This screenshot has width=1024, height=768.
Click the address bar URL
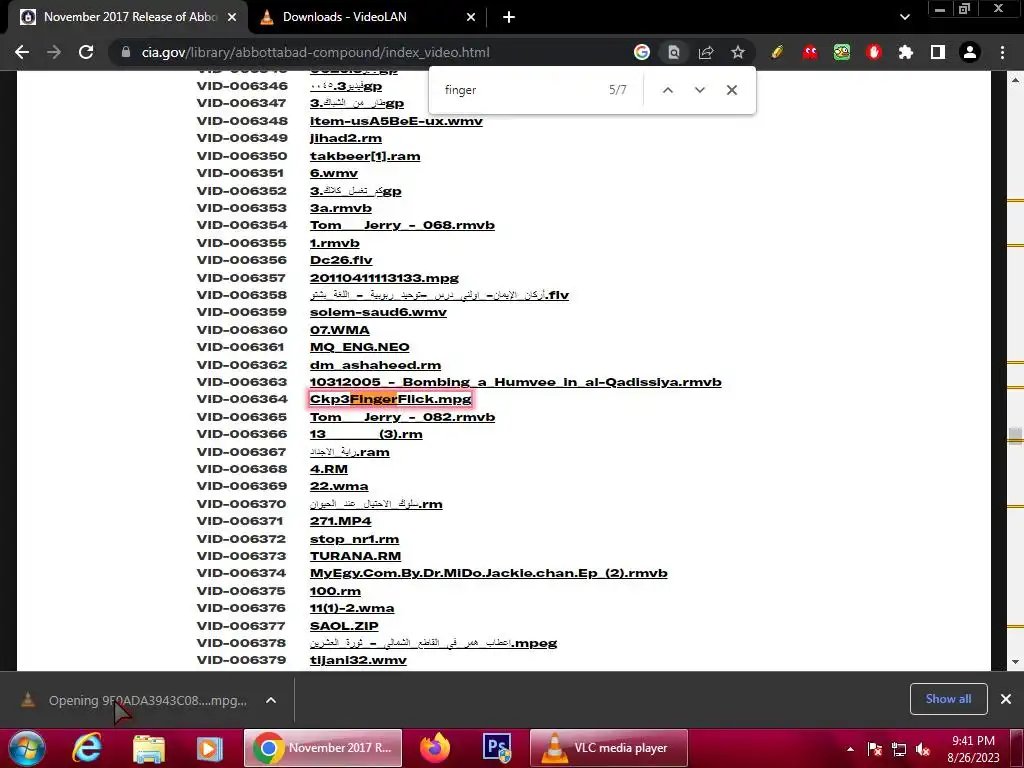pos(315,52)
